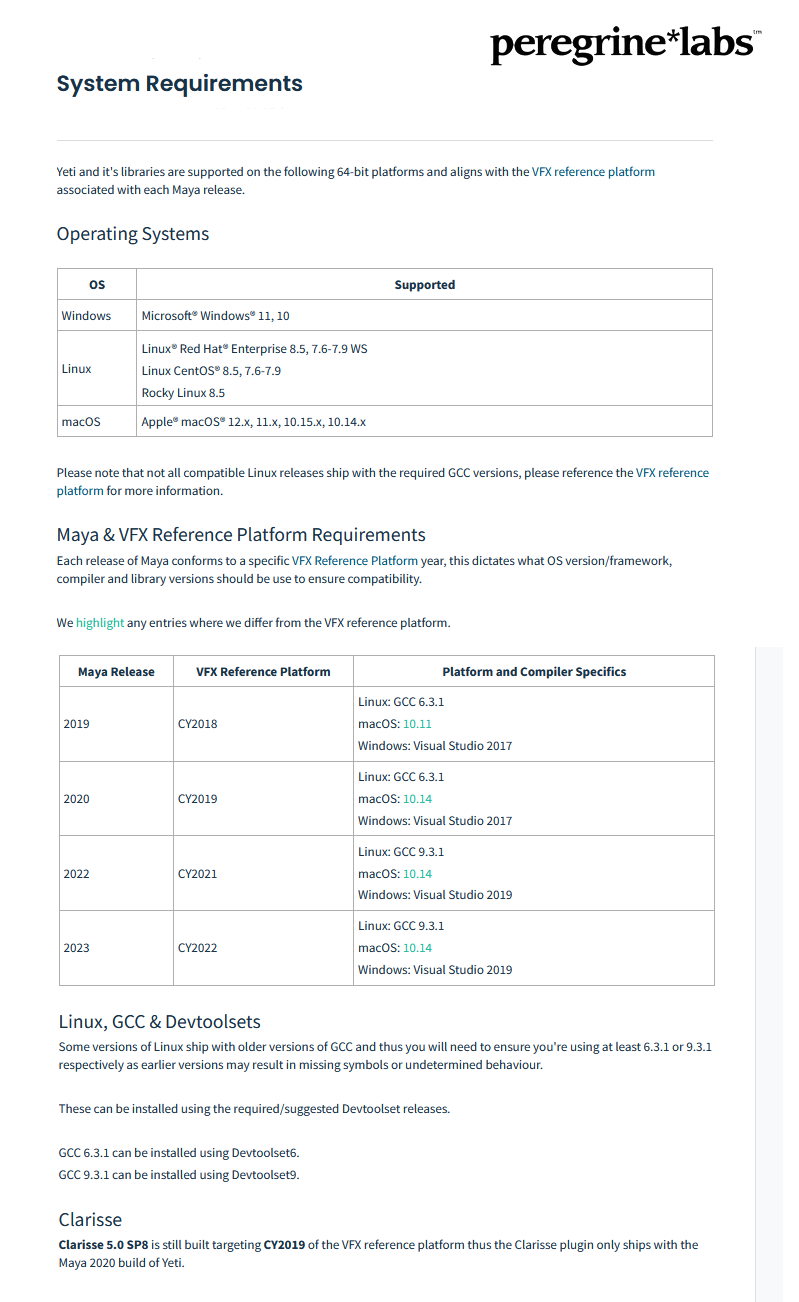799x1302 pixels.
Task: Click the 'Clarisse' section heading
Action: pyautogui.click(x=90, y=1220)
